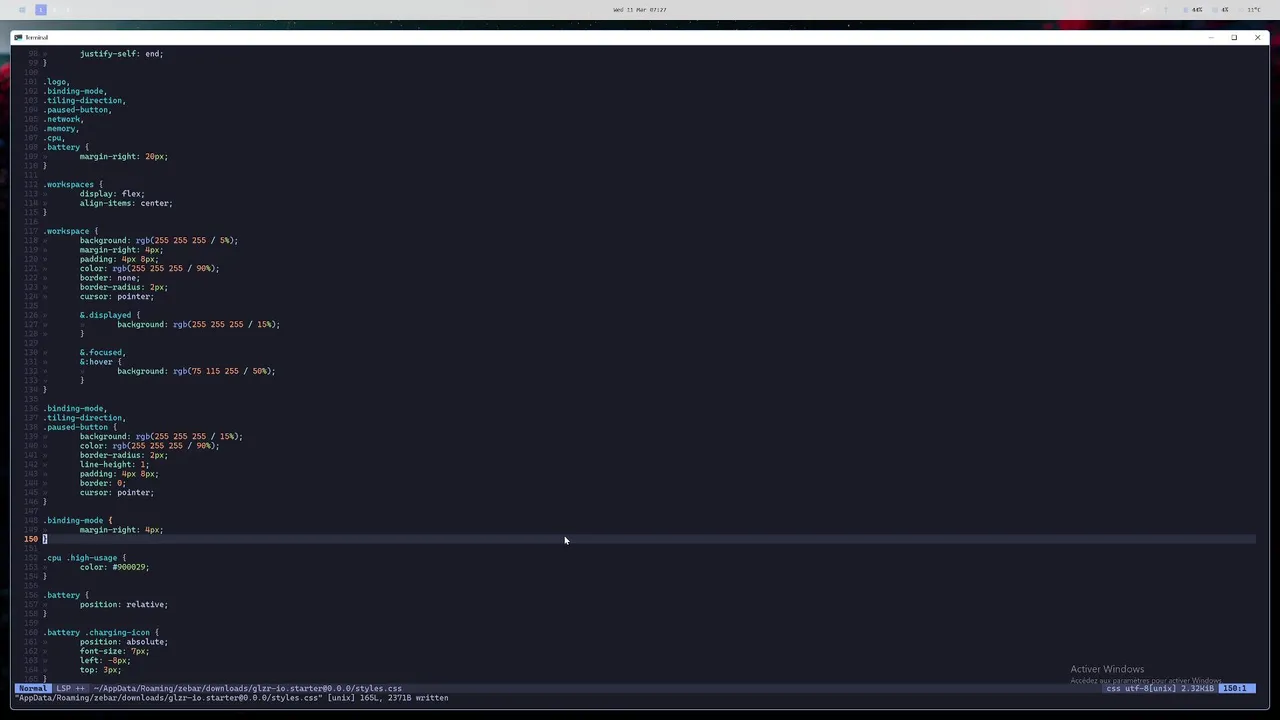
Task: Click the 'line-height: 1;' declaration
Action: click(114, 465)
